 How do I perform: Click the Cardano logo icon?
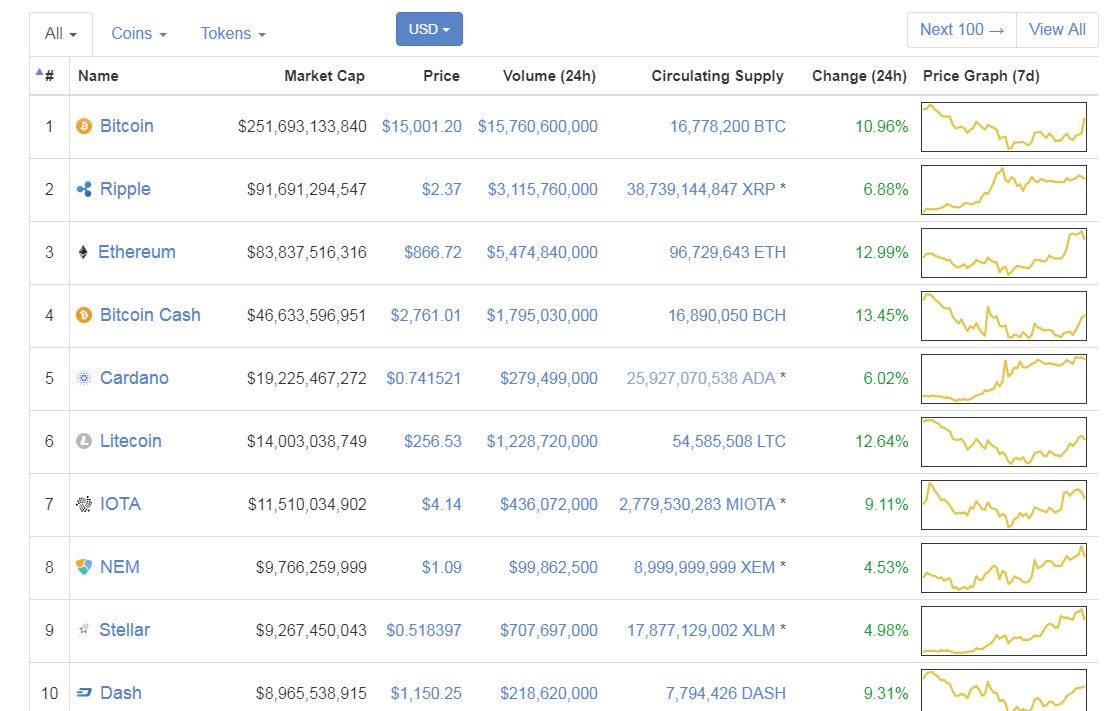pos(84,378)
